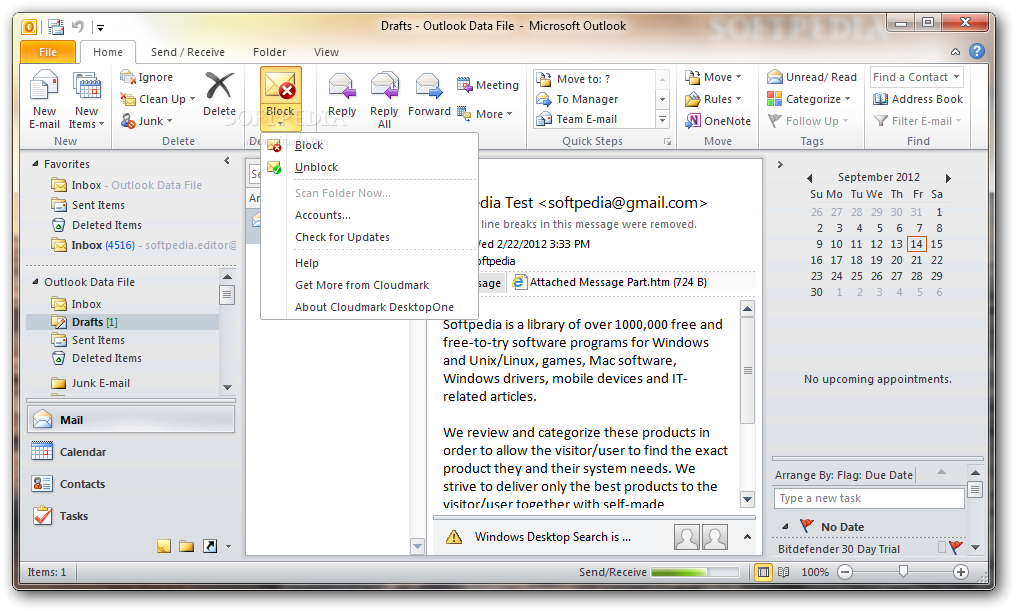Open the New Items button
Viewport: 1016px width, 611px height.
[86, 99]
